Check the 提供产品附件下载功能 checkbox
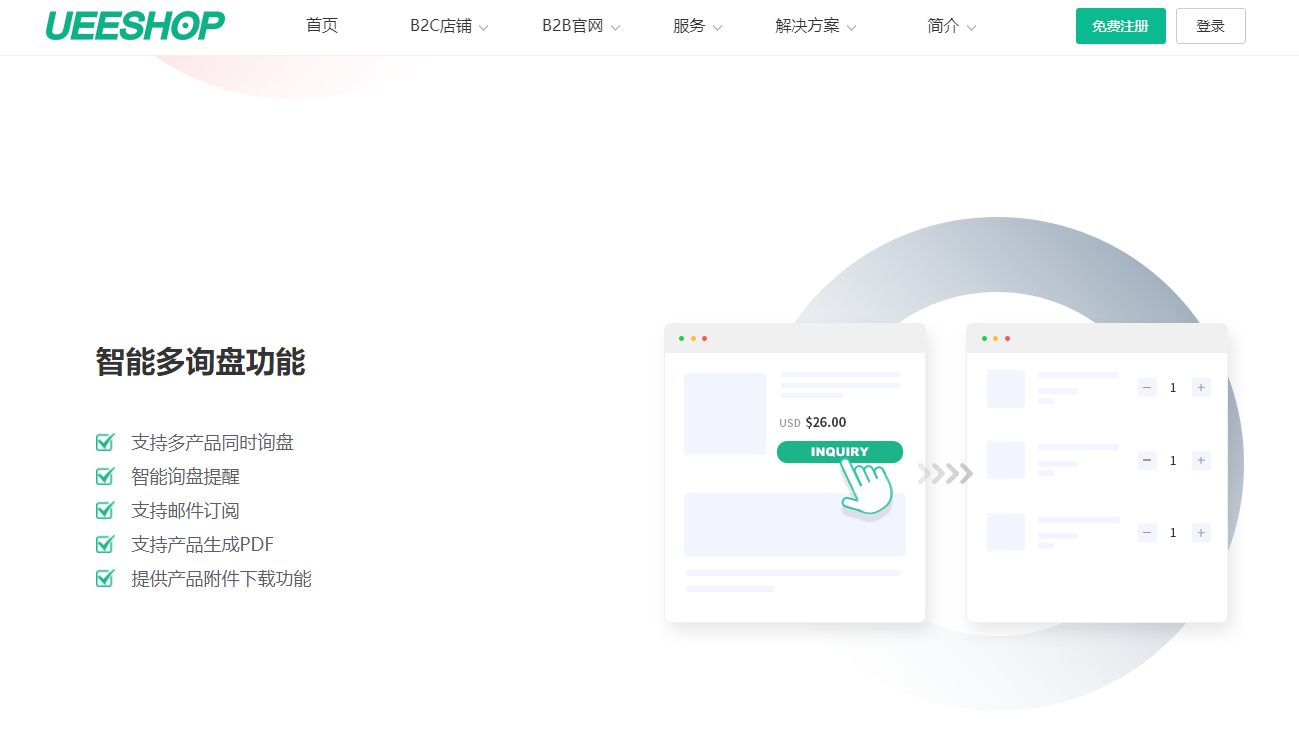 pos(104,578)
